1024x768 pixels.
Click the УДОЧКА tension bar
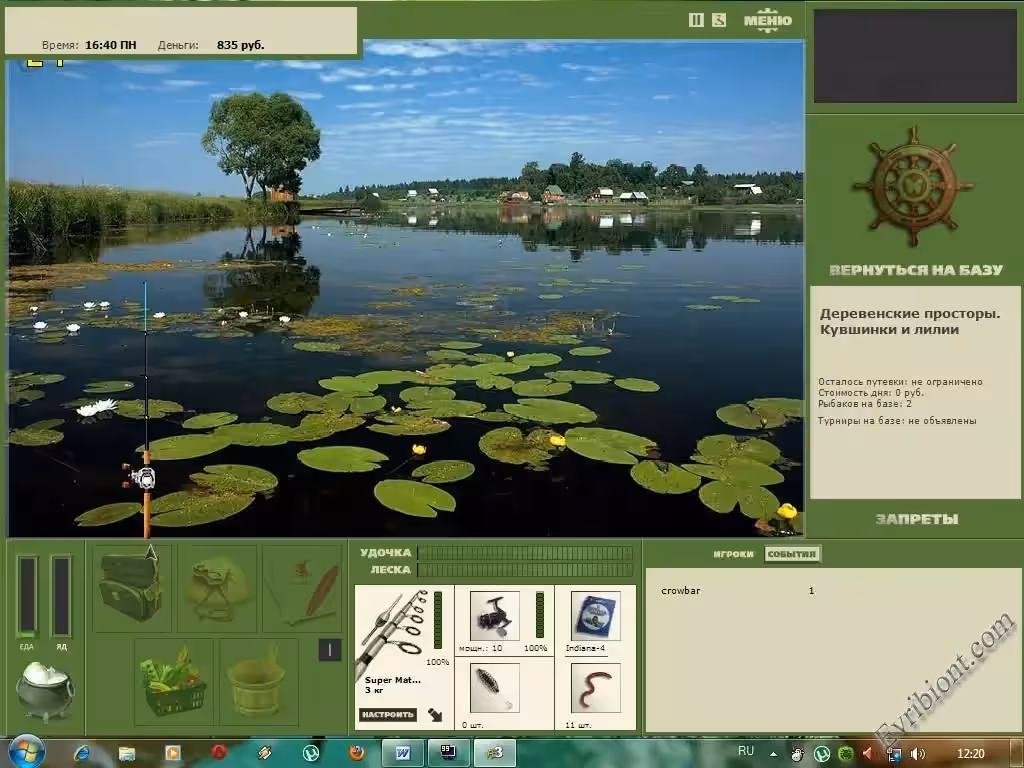click(x=524, y=553)
